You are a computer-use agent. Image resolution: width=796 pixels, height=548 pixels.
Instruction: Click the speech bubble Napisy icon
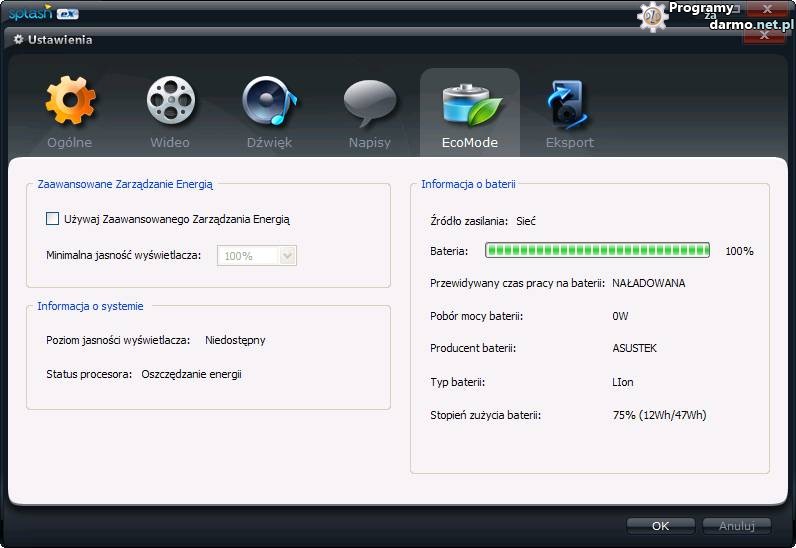pos(369,102)
